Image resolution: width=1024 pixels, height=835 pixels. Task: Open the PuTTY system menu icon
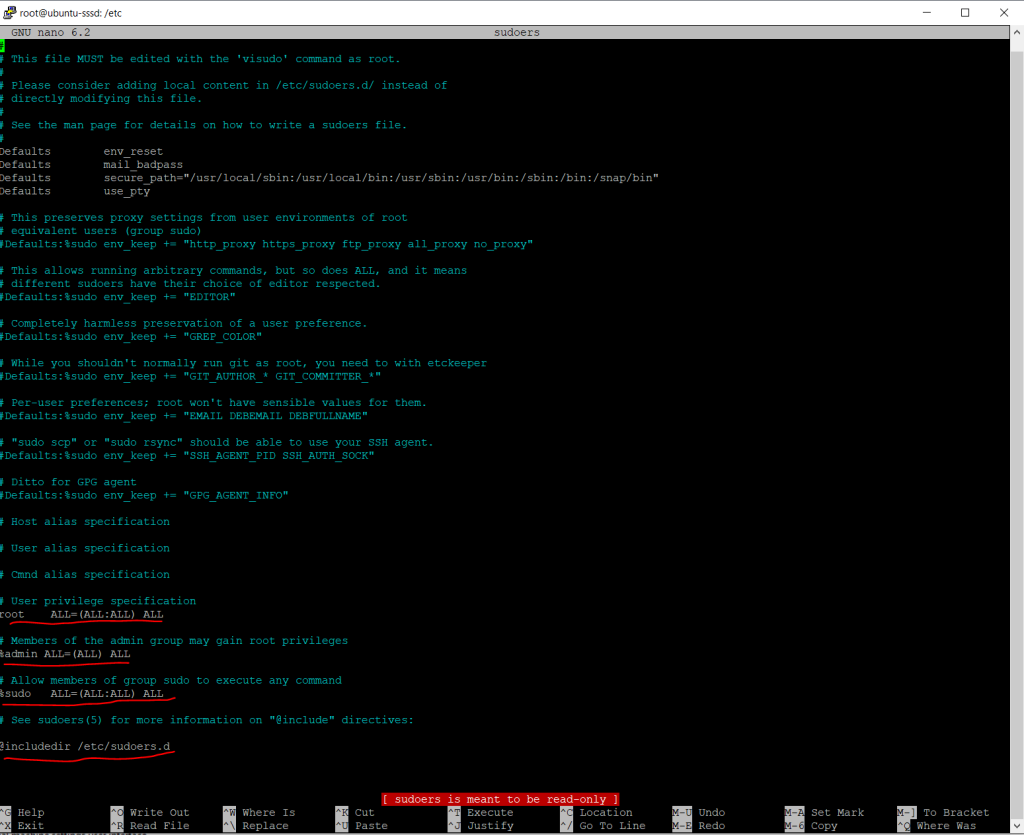[9, 12]
